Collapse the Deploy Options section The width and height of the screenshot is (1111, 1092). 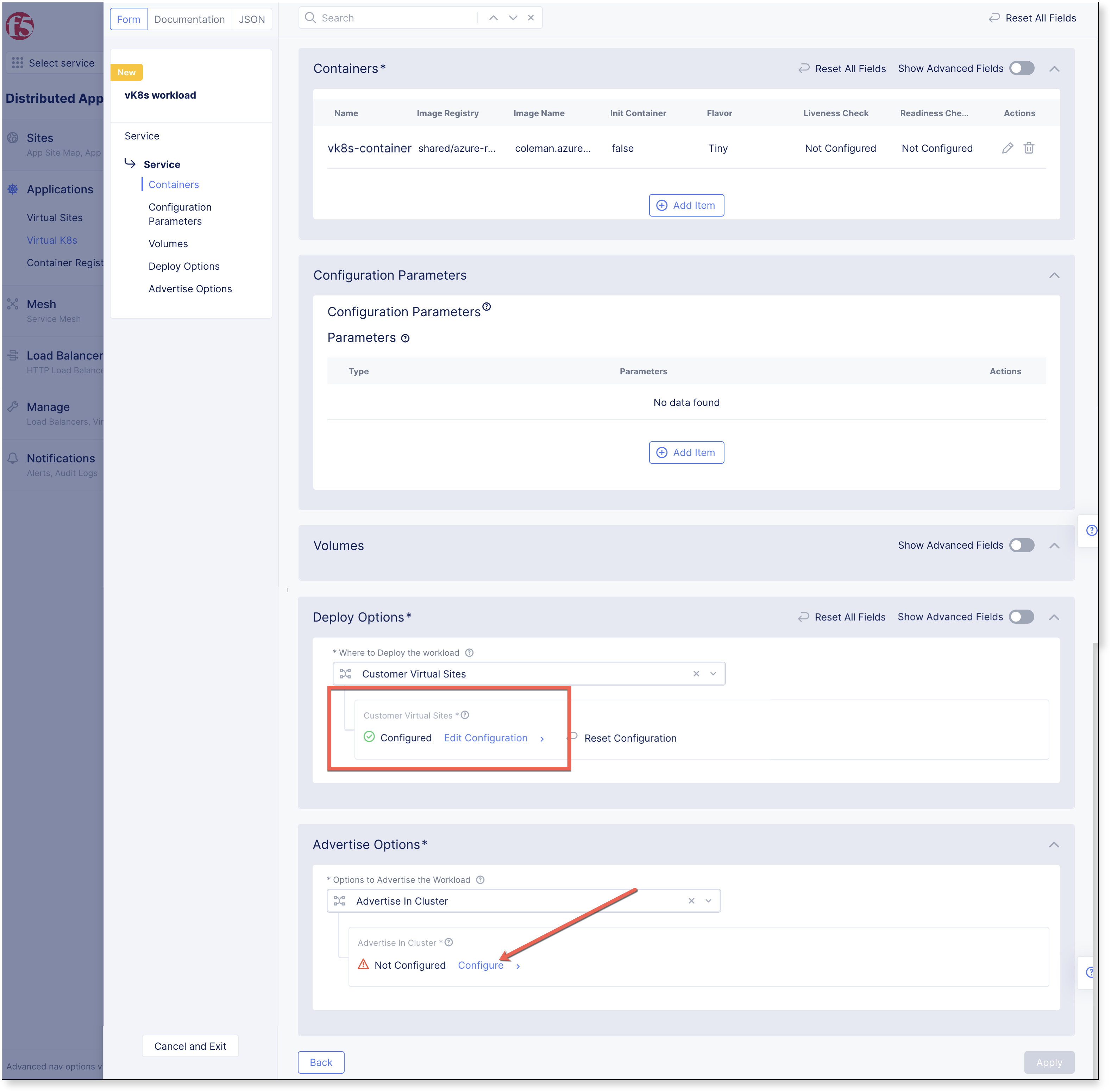tap(1054, 617)
